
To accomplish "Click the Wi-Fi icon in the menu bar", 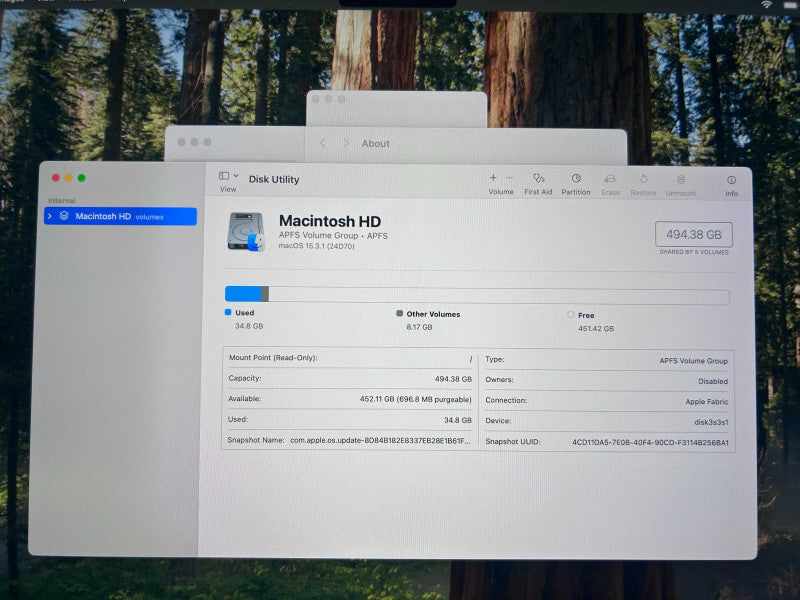I will tap(766, 4).
